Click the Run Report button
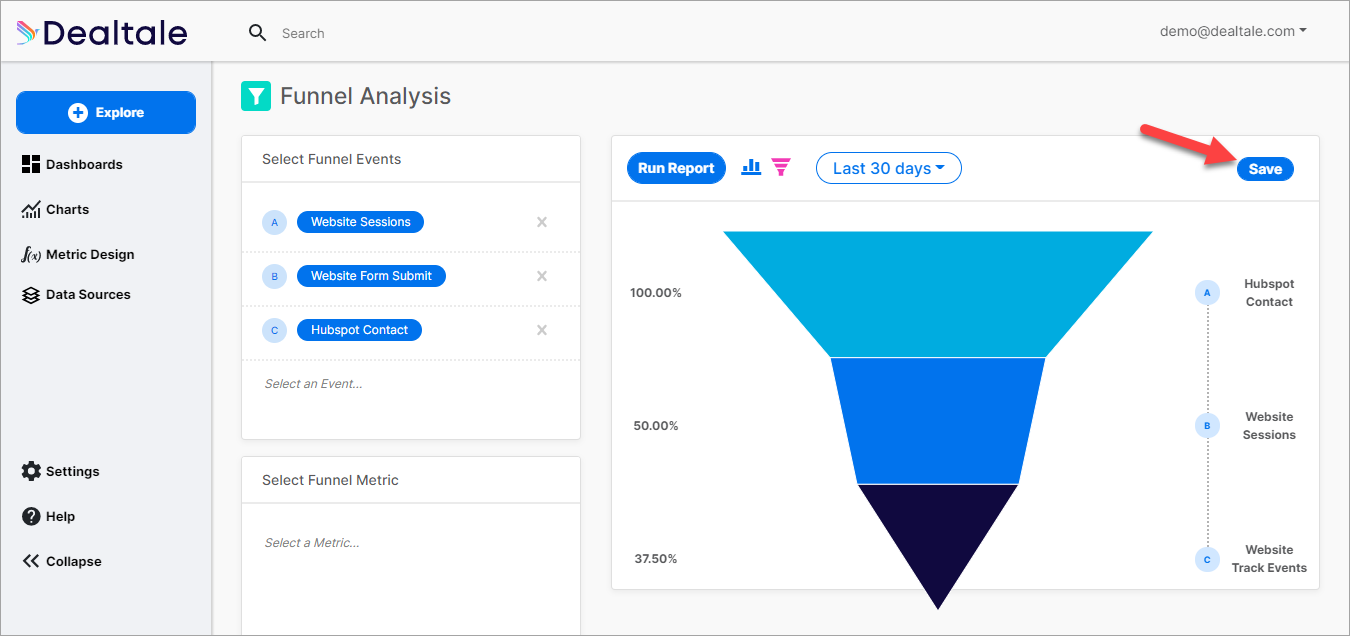Screen dimensions: 1350x636 pos(676,168)
